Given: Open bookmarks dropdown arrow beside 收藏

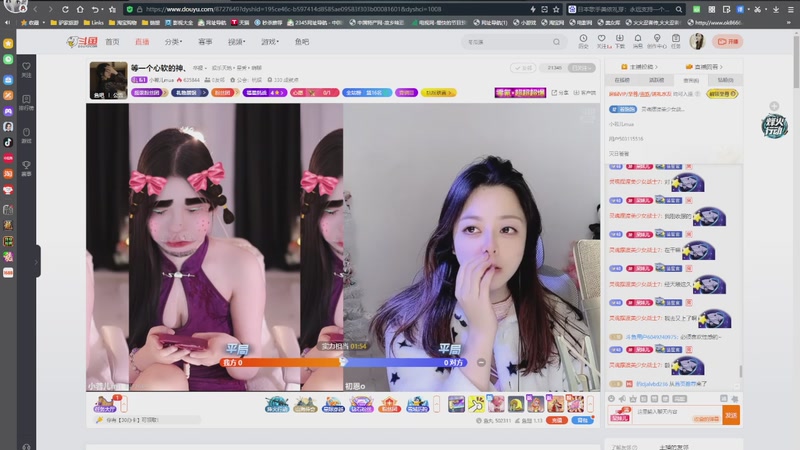Looking at the screenshot, I should click(x=43, y=22).
